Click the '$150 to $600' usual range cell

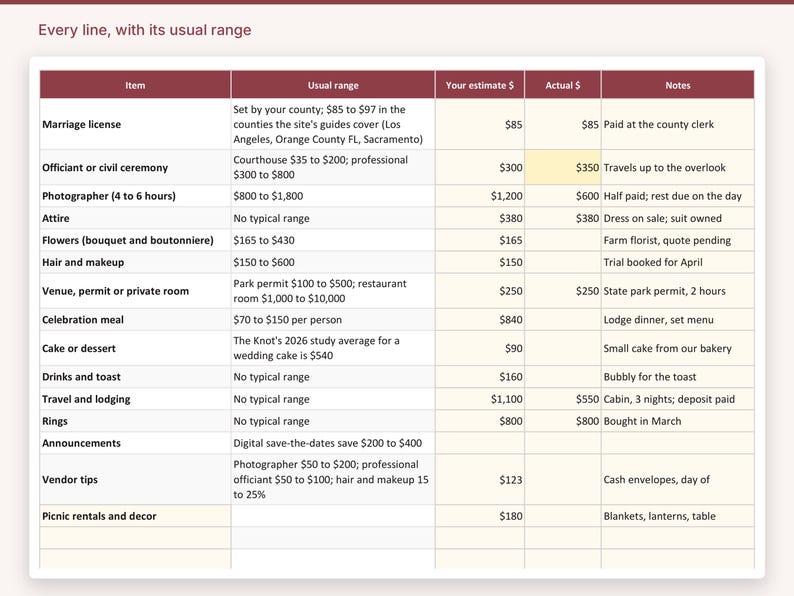point(333,262)
